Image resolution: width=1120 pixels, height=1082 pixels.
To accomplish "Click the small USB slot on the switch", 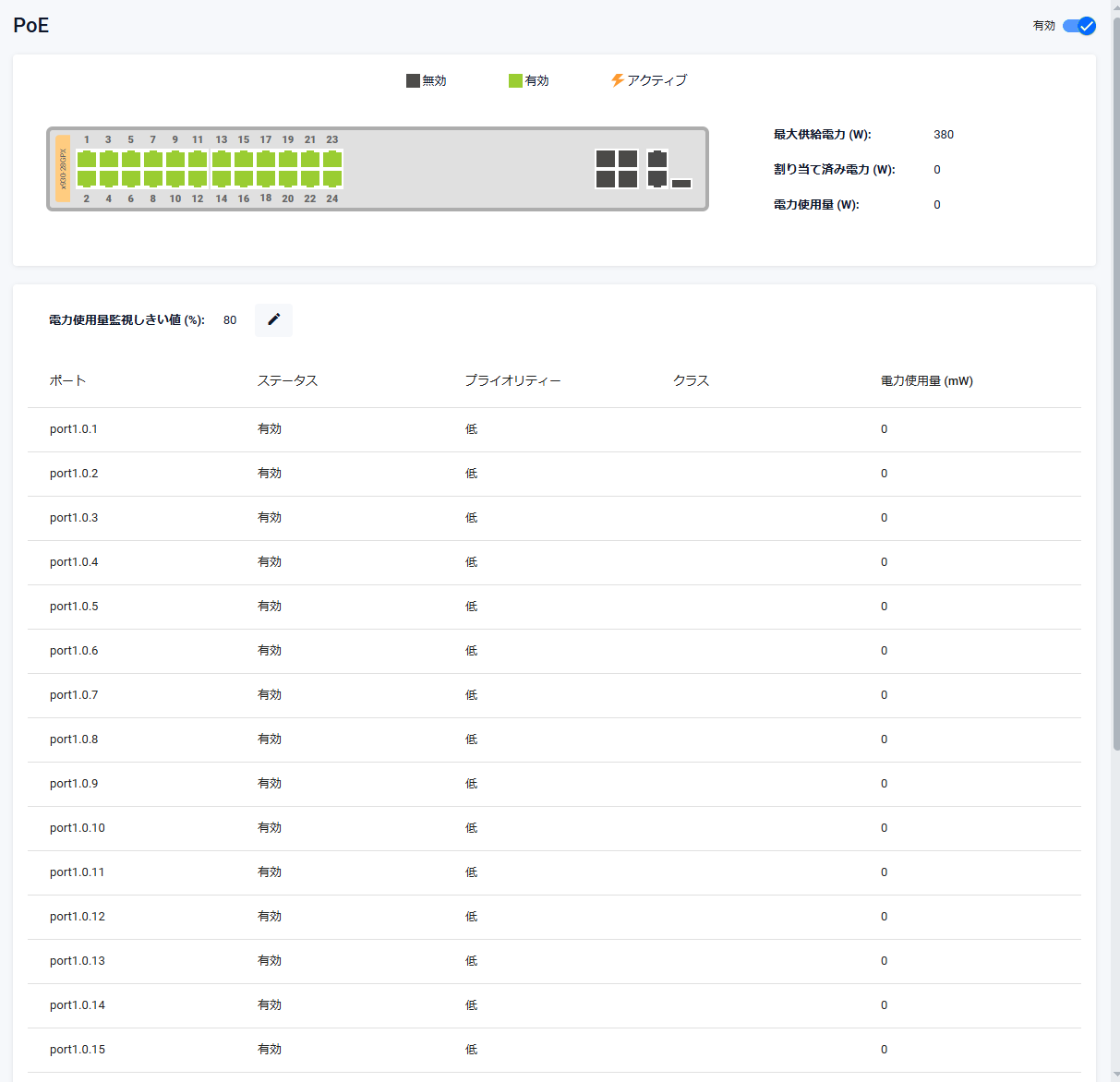I will tap(681, 184).
